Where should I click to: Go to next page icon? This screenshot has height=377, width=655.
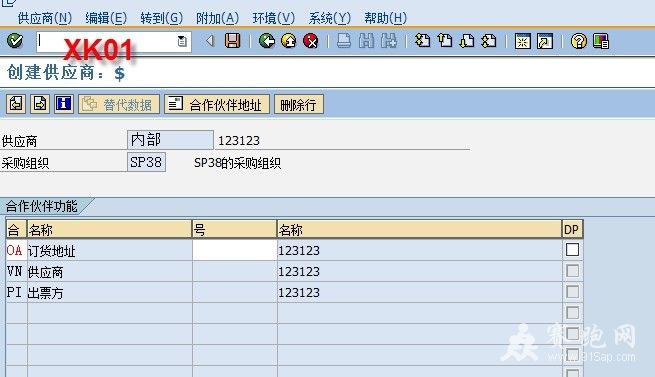467,41
